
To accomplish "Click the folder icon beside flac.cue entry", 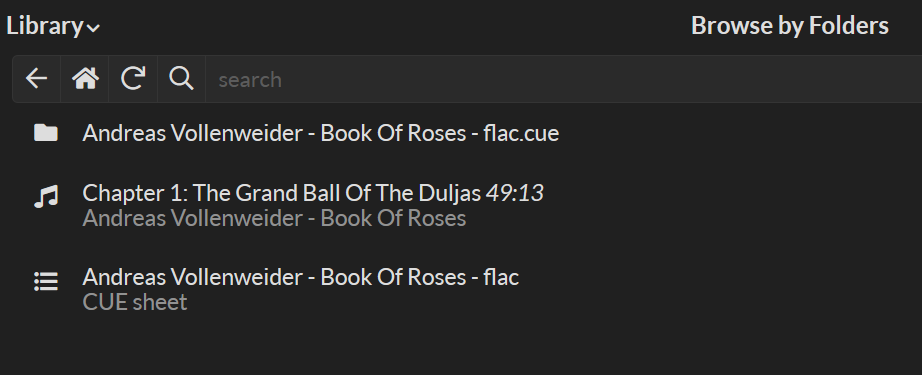I will pos(46,133).
